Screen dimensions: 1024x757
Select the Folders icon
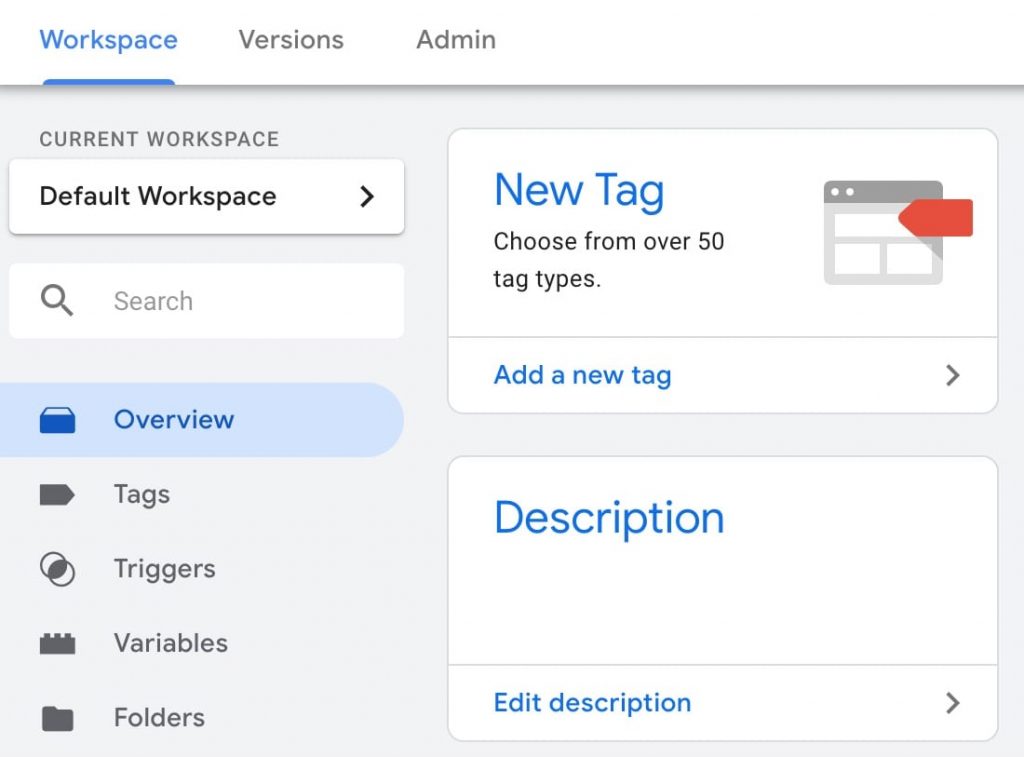(x=58, y=717)
